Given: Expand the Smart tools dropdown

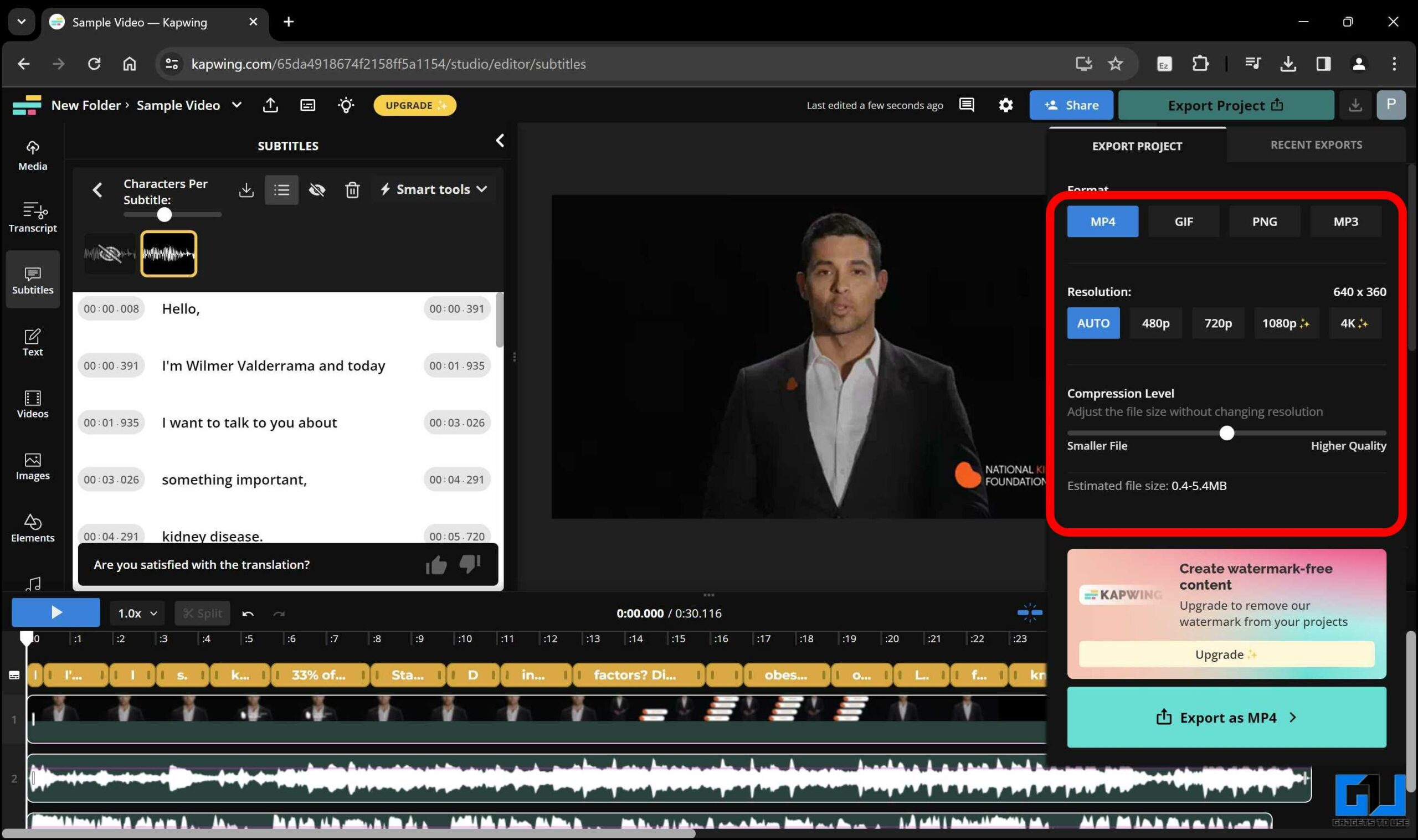Looking at the screenshot, I should [x=434, y=189].
